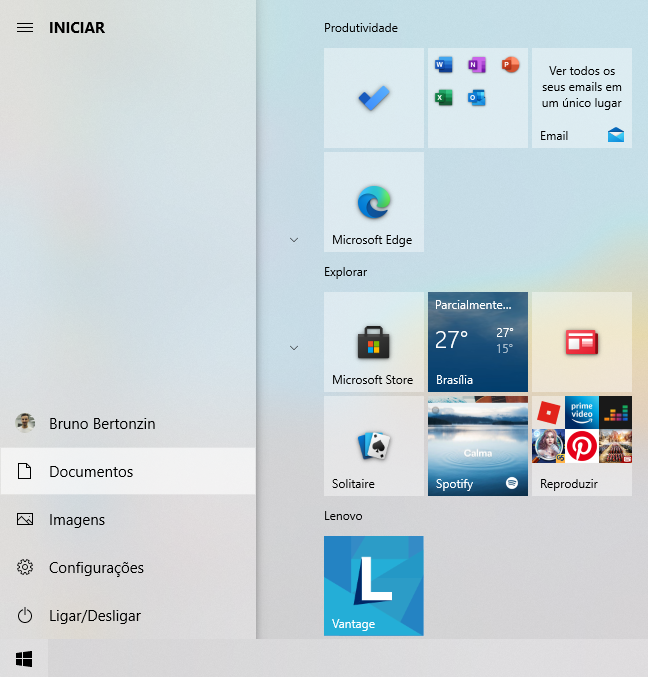
Task: Click the INICIAR title text
Action: 77,28
